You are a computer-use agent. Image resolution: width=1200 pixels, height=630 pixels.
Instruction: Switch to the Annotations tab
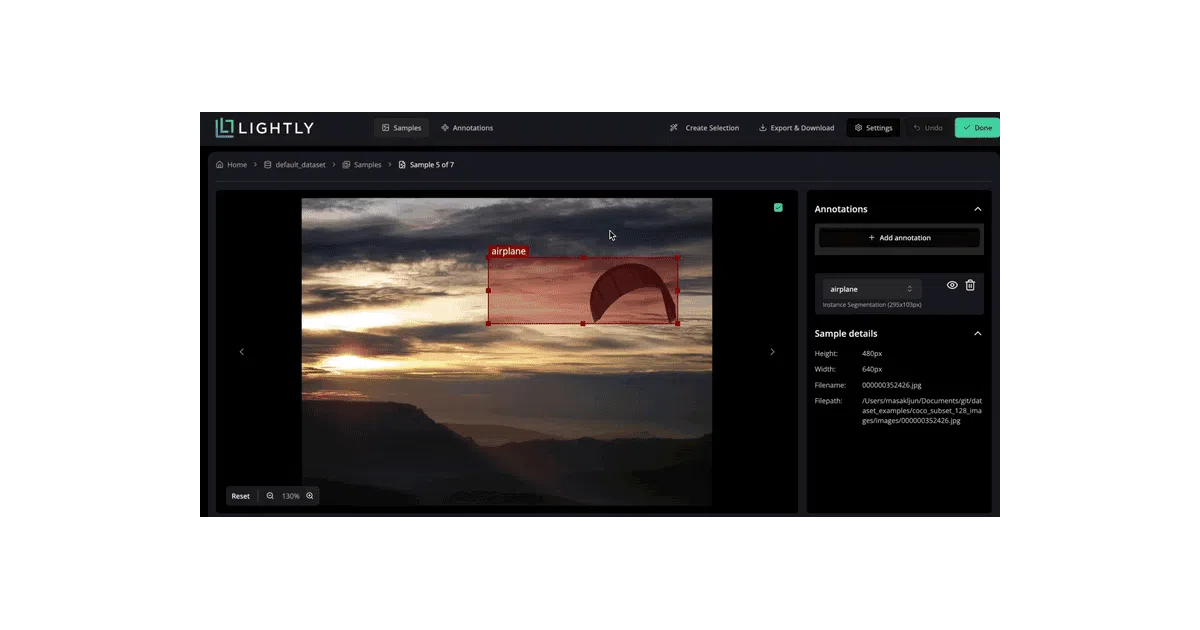tap(467, 128)
